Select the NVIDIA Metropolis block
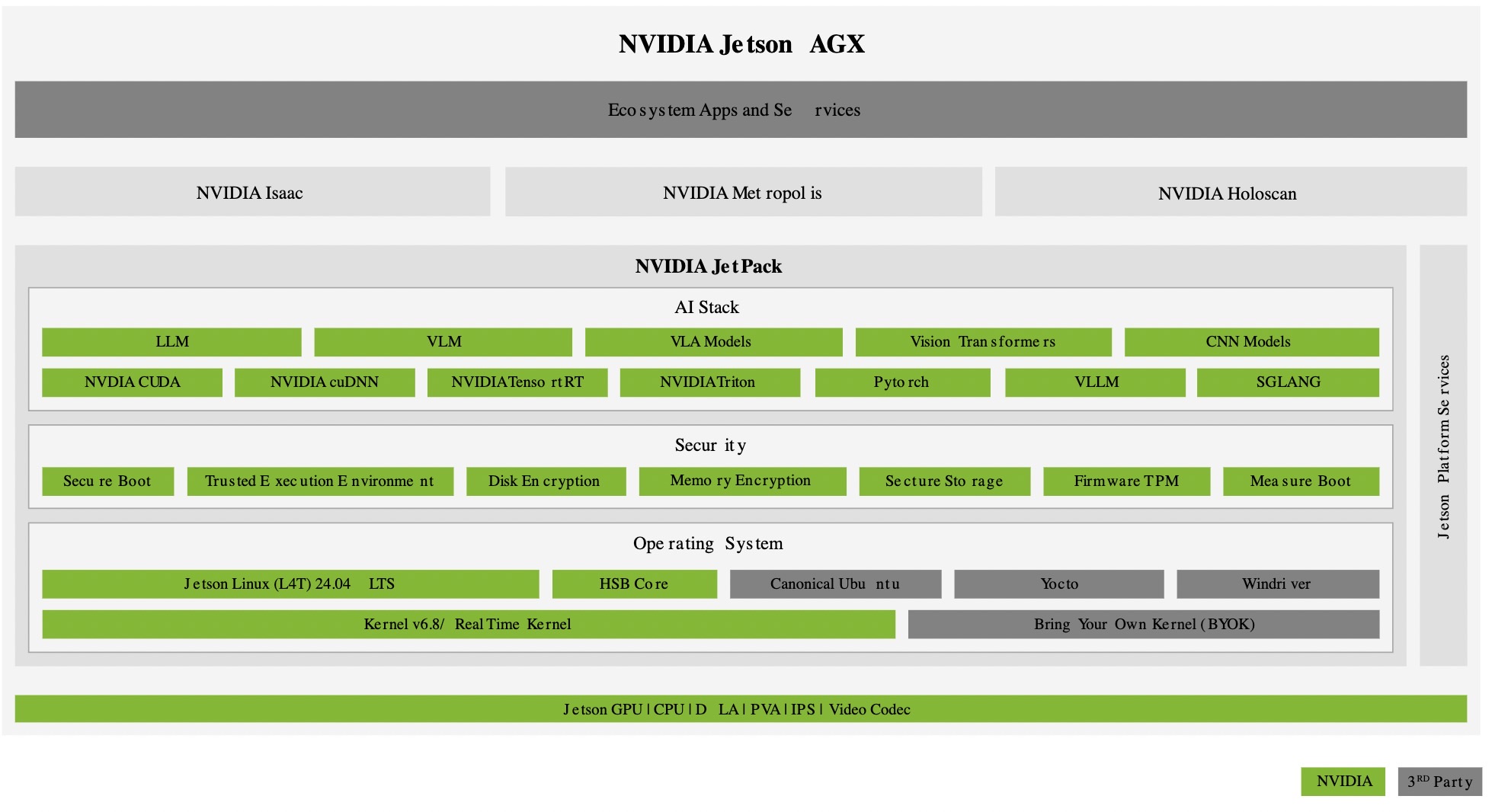The width and height of the screenshot is (1492, 812). (x=743, y=192)
